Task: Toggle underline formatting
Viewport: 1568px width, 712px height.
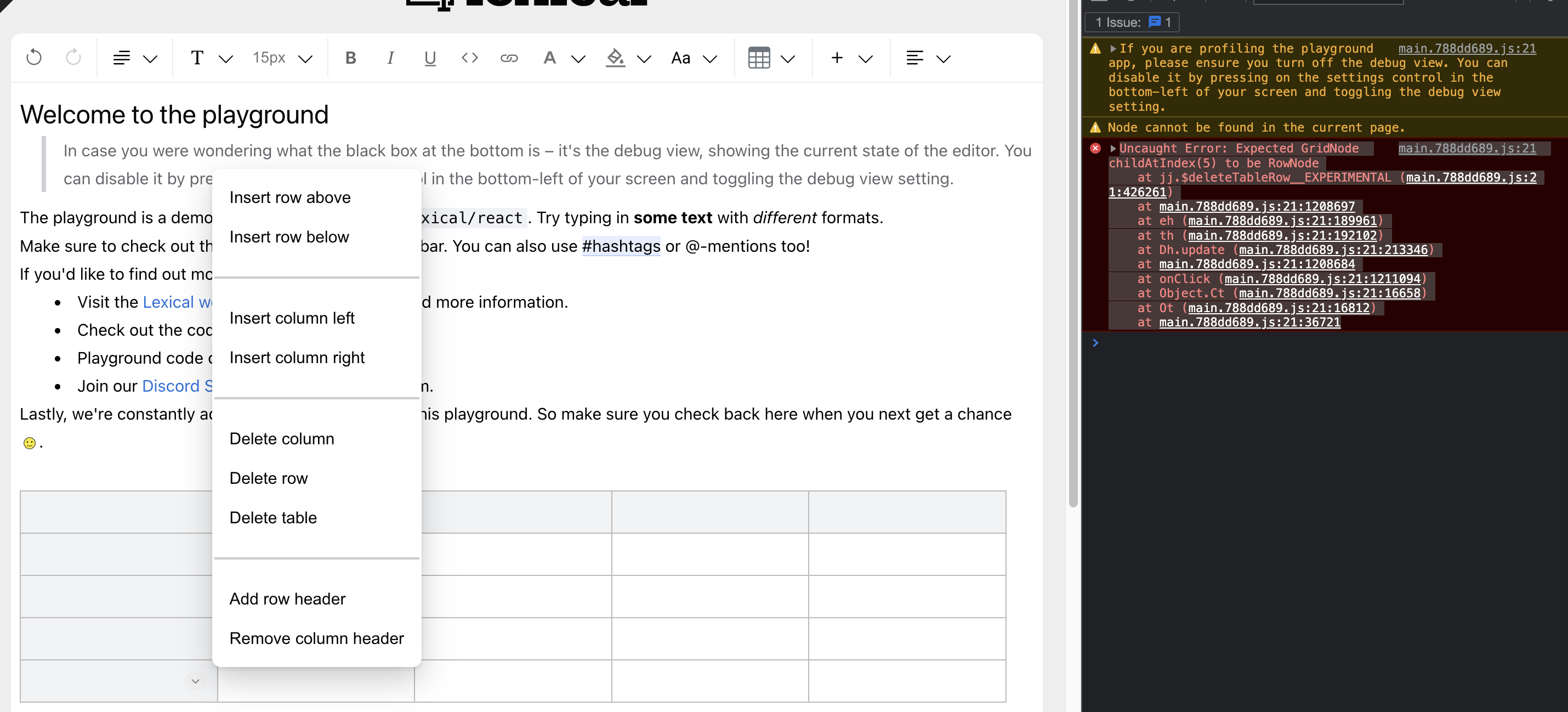Action: pyautogui.click(x=430, y=58)
